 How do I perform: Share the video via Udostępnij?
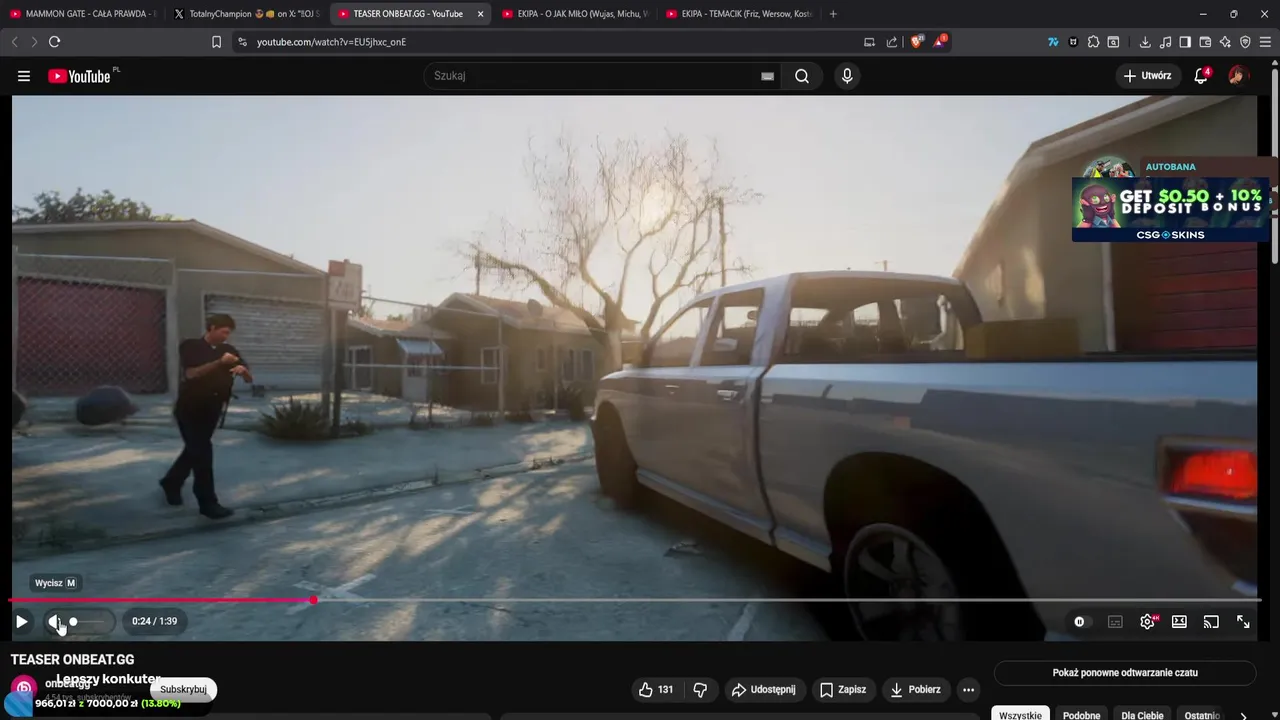764,689
